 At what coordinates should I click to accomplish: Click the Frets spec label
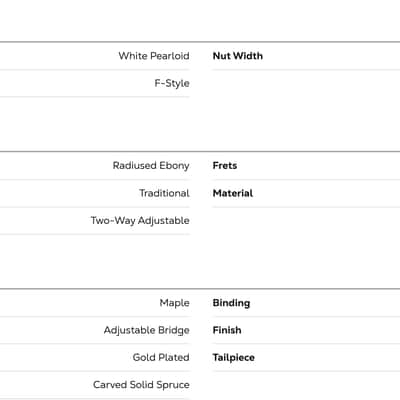coord(225,165)
